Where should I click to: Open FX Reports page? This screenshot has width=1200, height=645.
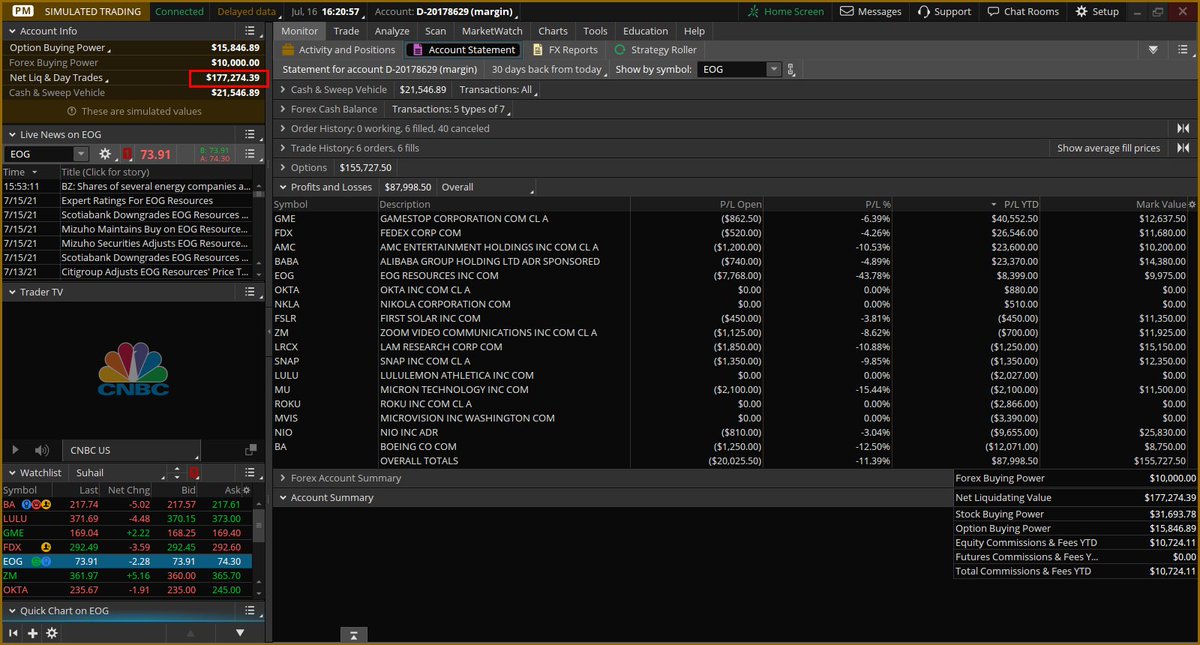(x=565, y=49)
